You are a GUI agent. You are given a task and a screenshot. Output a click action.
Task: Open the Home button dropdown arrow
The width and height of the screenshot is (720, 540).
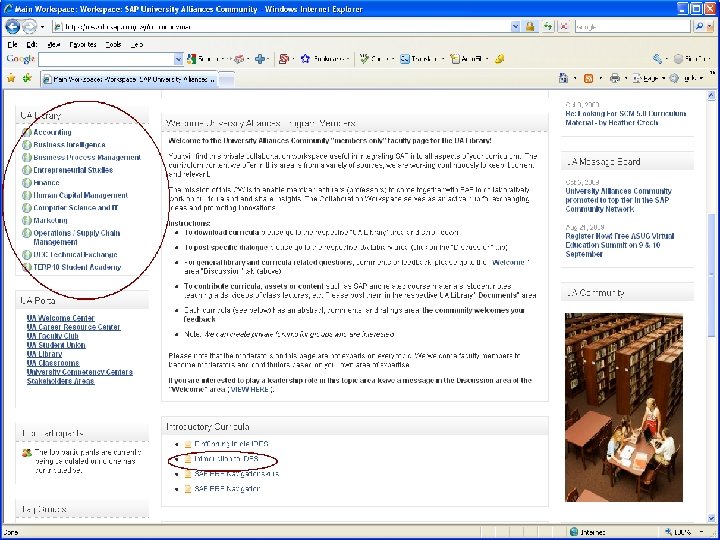tap(575, 79)
